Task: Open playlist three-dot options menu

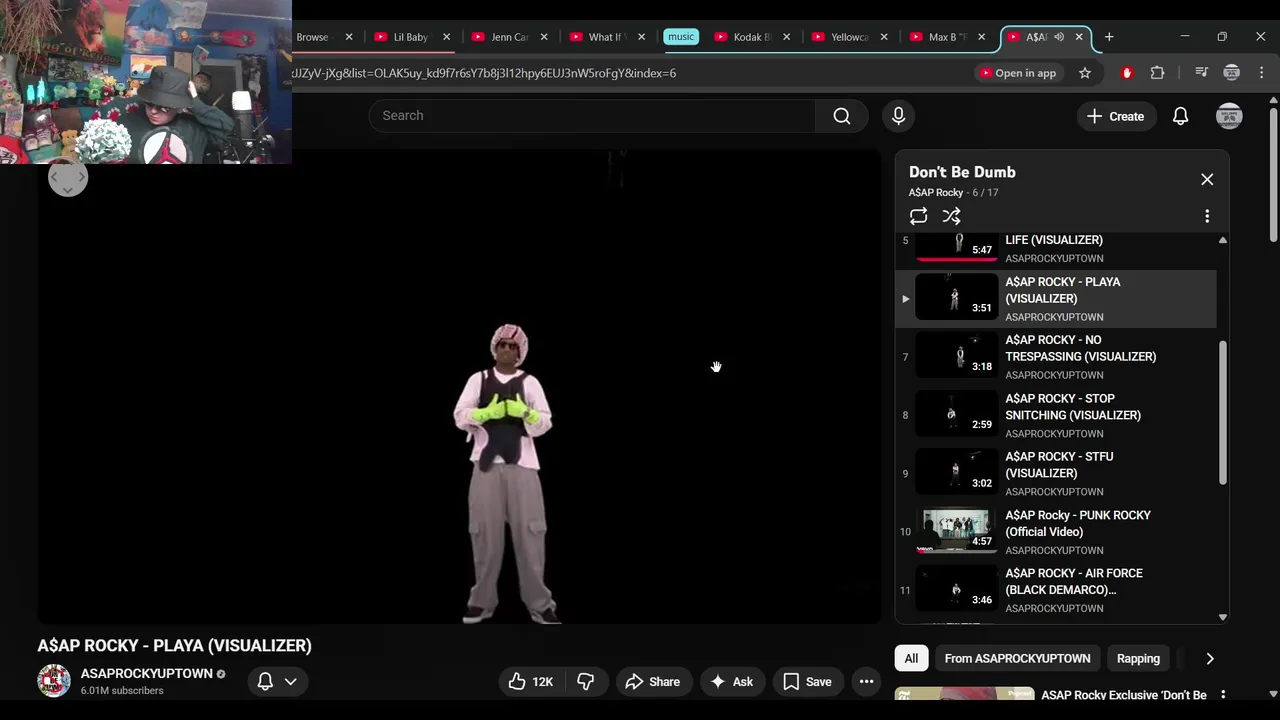Action: 1207,216
